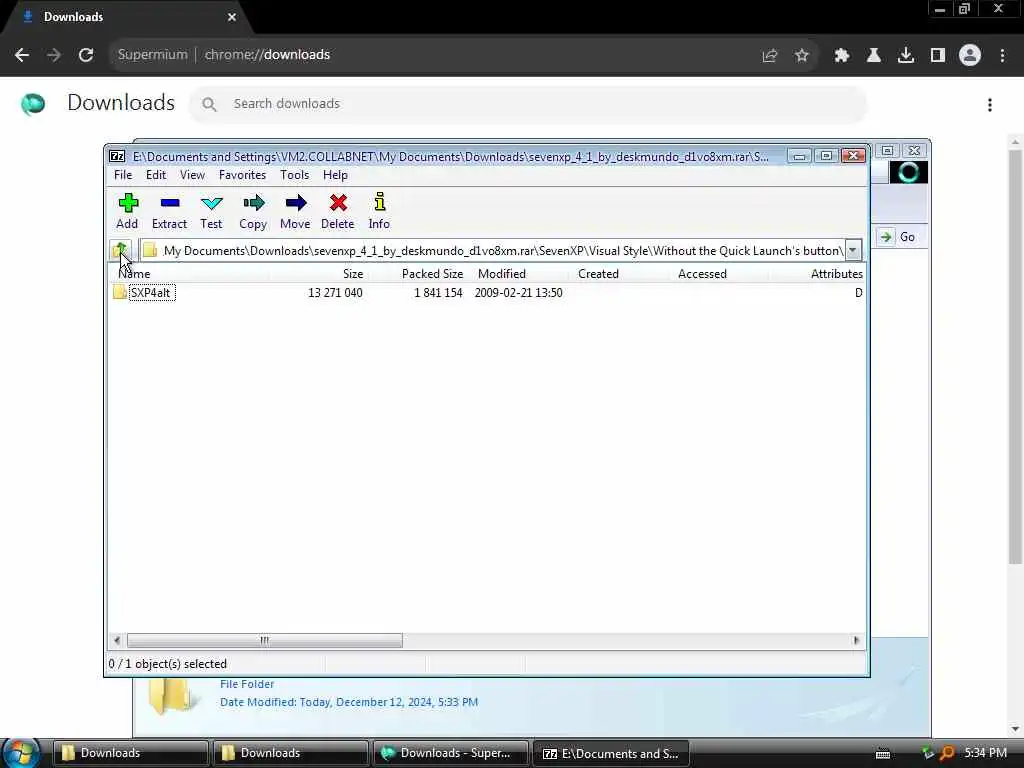Viewport: 1024px width, 768px height.
Task: Open the browser three-dot main menu
Action: point(1002,56)
